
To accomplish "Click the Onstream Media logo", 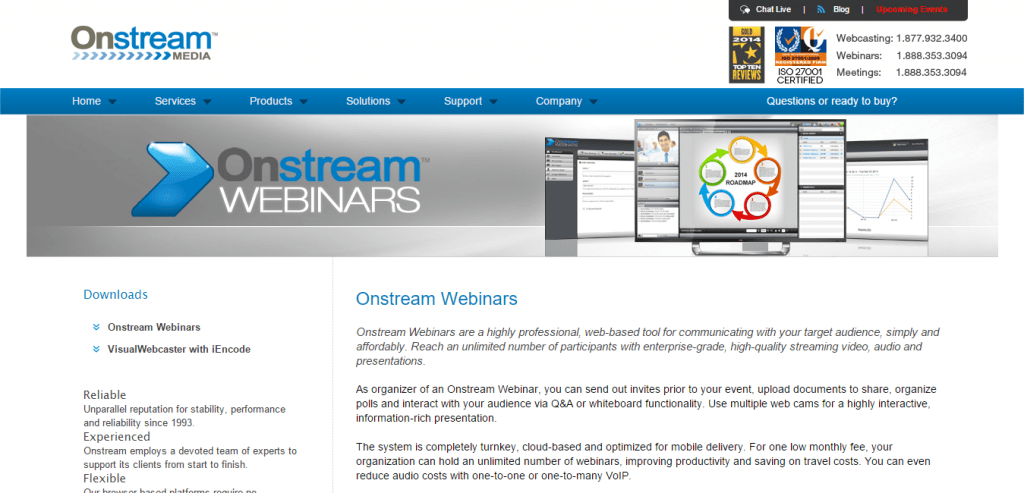I will pos(144,43).
